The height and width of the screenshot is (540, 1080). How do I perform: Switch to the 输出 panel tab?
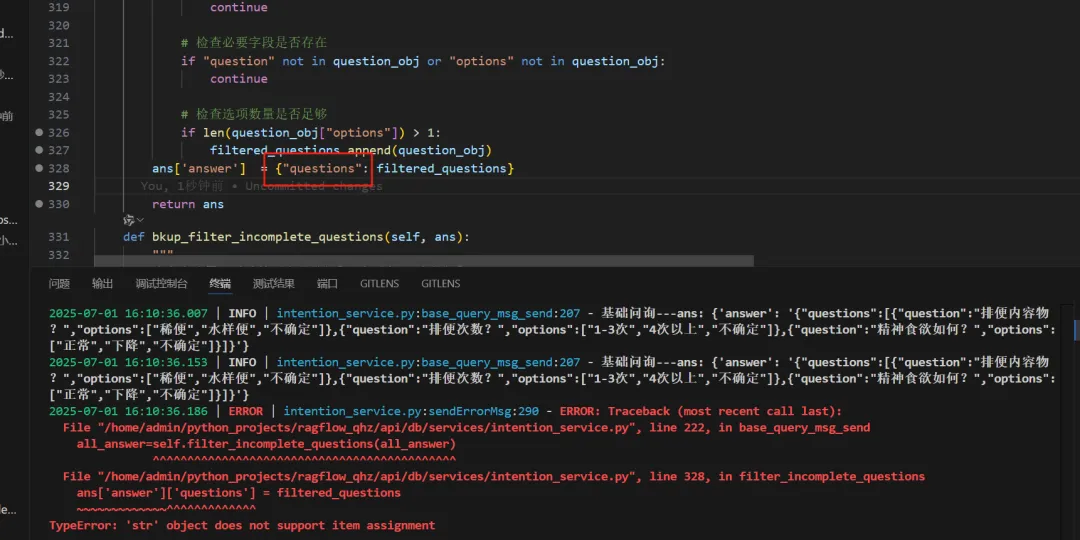click(x=103, y=284)
